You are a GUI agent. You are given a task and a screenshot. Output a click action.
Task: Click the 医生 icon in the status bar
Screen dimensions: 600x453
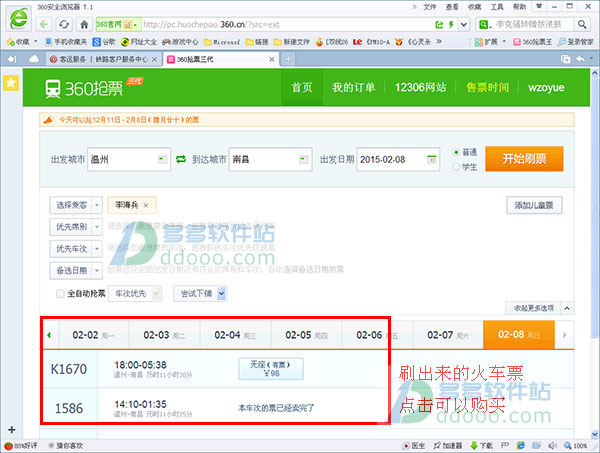(414, 445)
